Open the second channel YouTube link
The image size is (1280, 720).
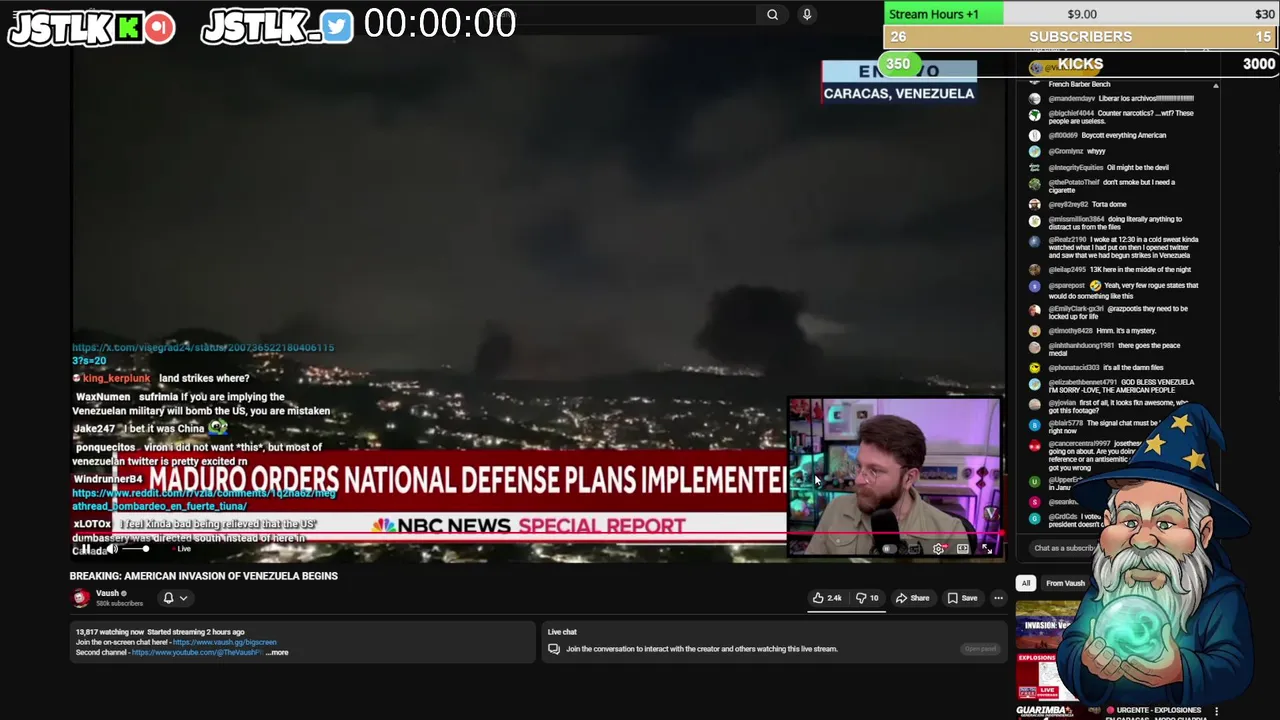coord(197,652)
